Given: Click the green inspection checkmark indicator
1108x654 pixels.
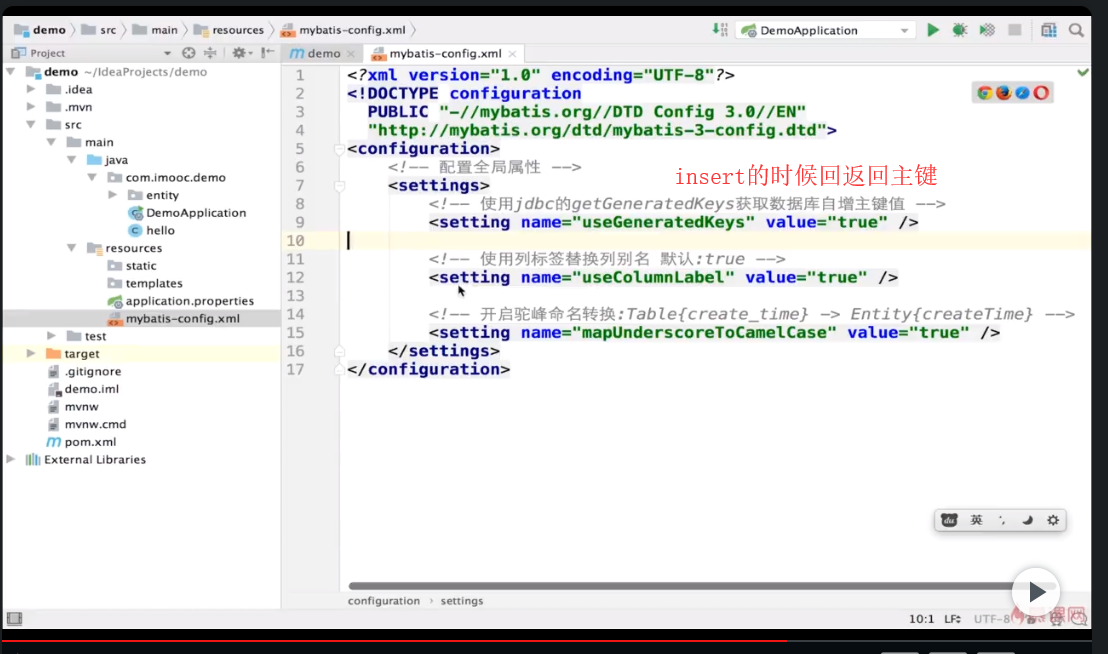Looking at the screenshot, I should click(x=1083, y=72).
